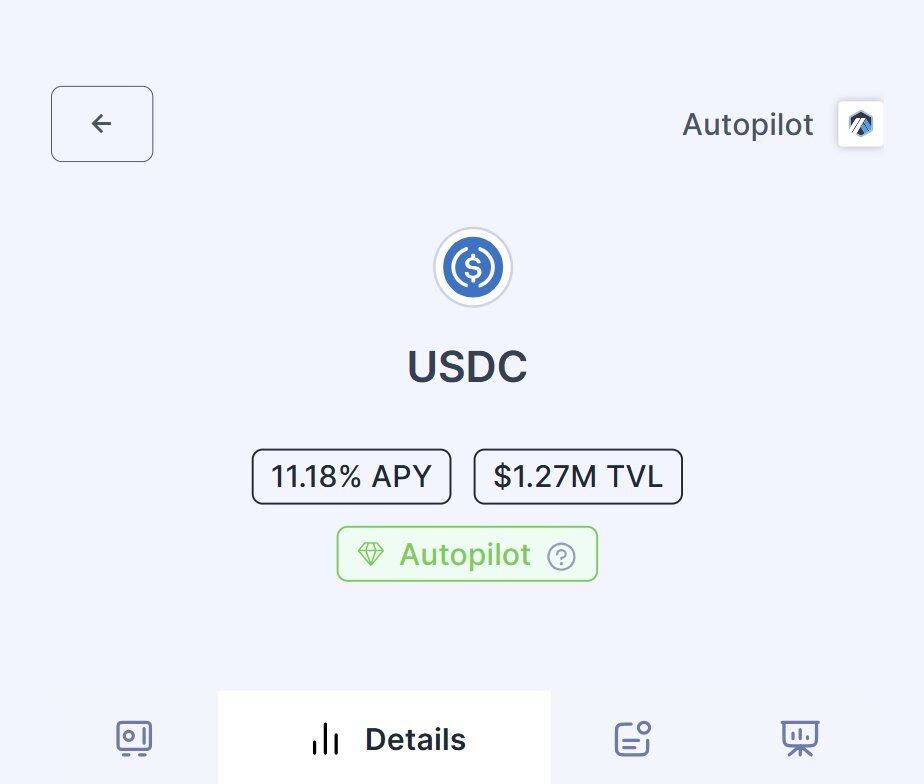Click the USDC heading text
The width and height of the screenshot is (924, 784).
click(x=467, y=367)
